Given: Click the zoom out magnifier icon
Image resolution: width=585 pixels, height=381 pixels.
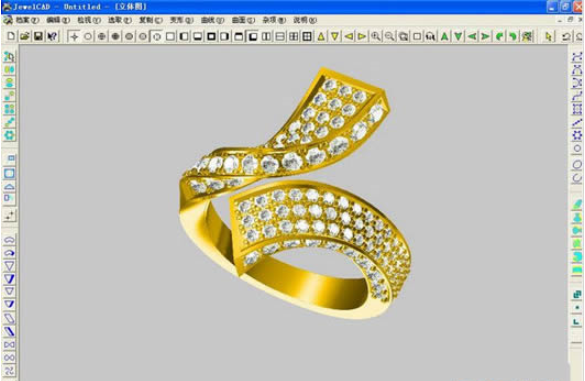Looking at the screenshot, I should (389, 36).
